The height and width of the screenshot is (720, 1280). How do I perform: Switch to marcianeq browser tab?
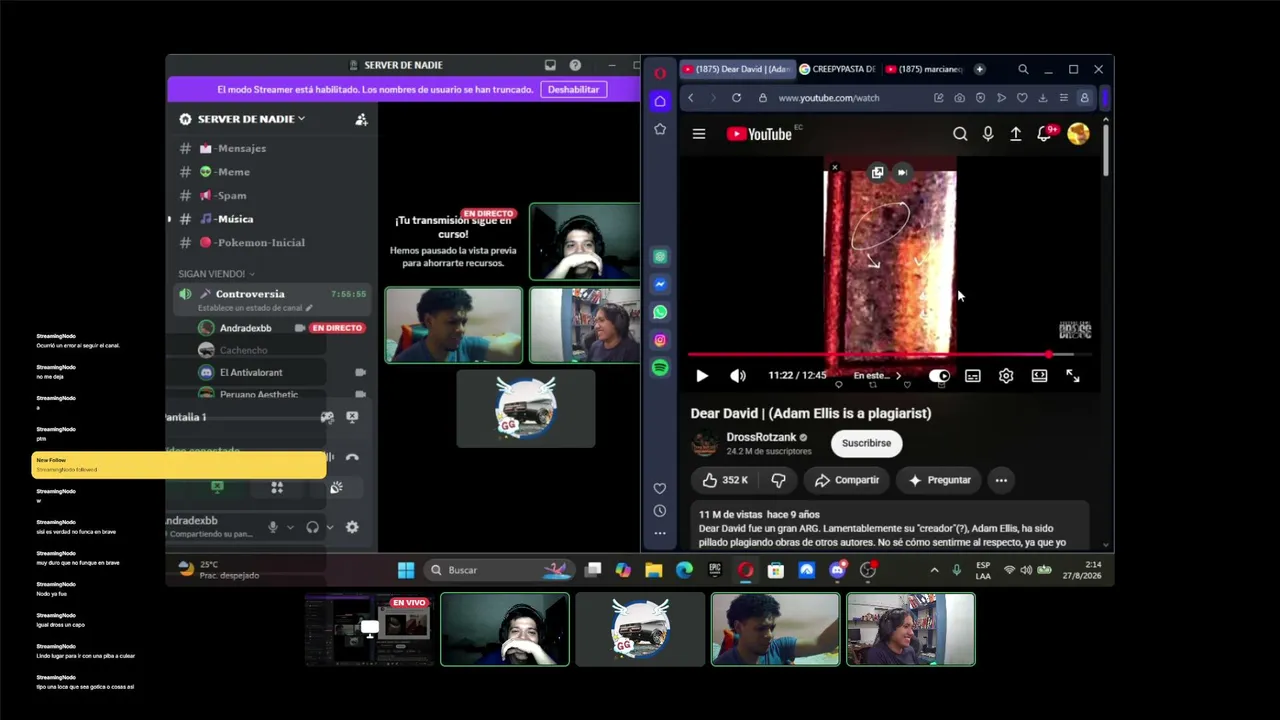click(926, 70)
